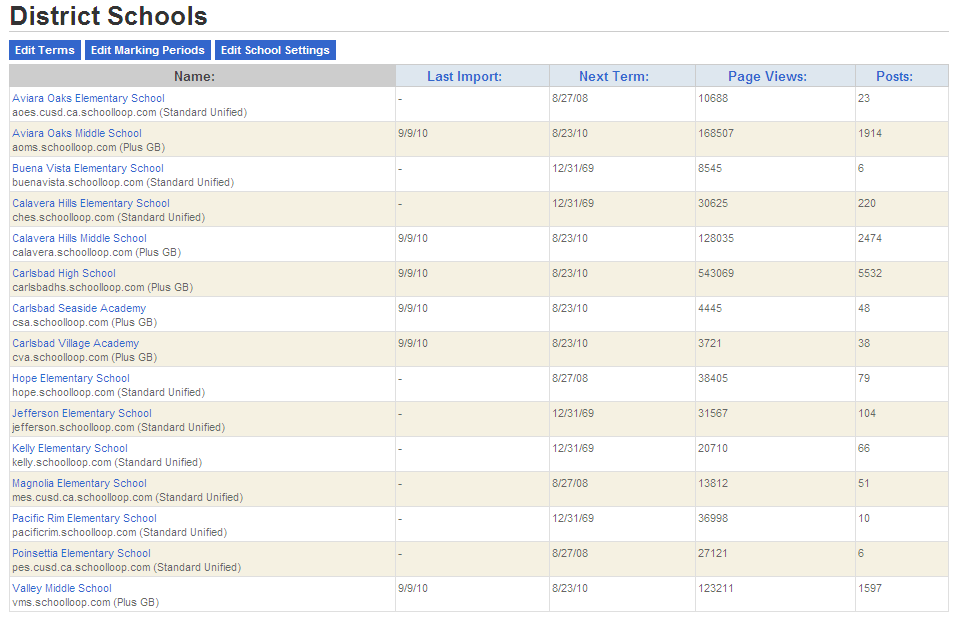The height and width of the screenshot is (629, 958).
Task: Select page views value 123211
Action: [716, 588]
